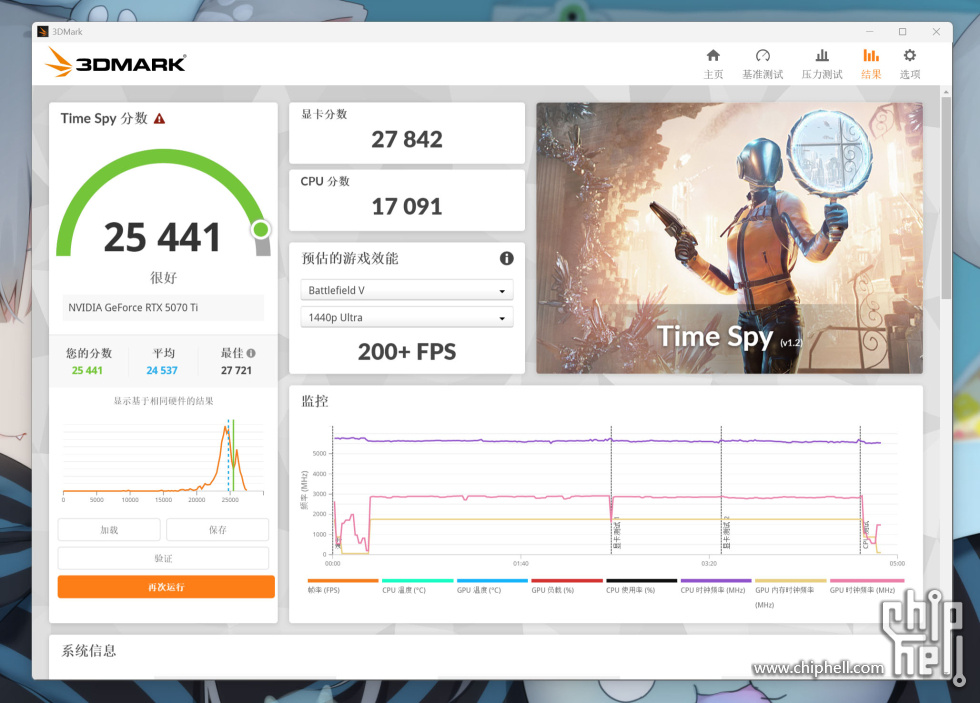Close the 3DMark window
Viewport: 980px width, 703px height.
[936, 31]
